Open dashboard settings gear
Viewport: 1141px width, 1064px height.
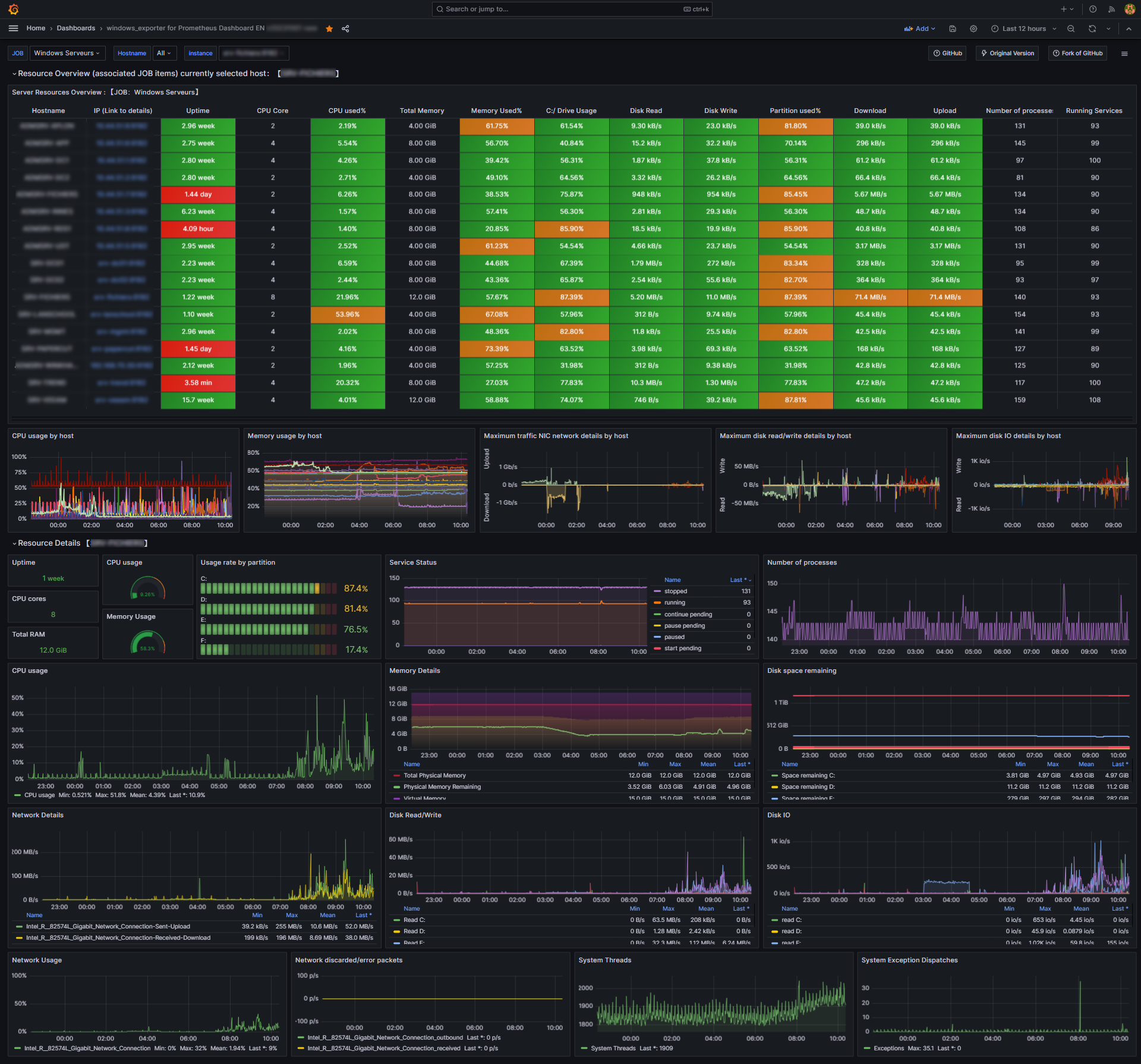click(x=973, y=29)
